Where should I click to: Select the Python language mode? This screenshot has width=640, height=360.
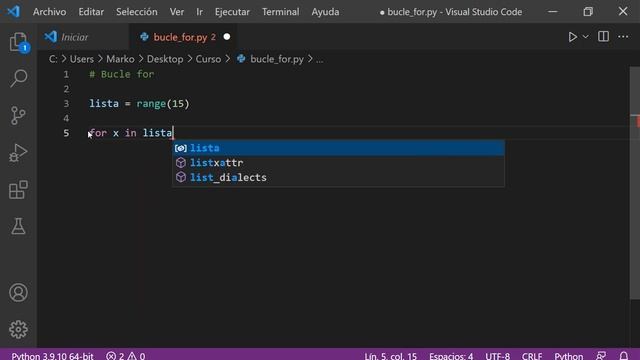(x=569, y=356)
